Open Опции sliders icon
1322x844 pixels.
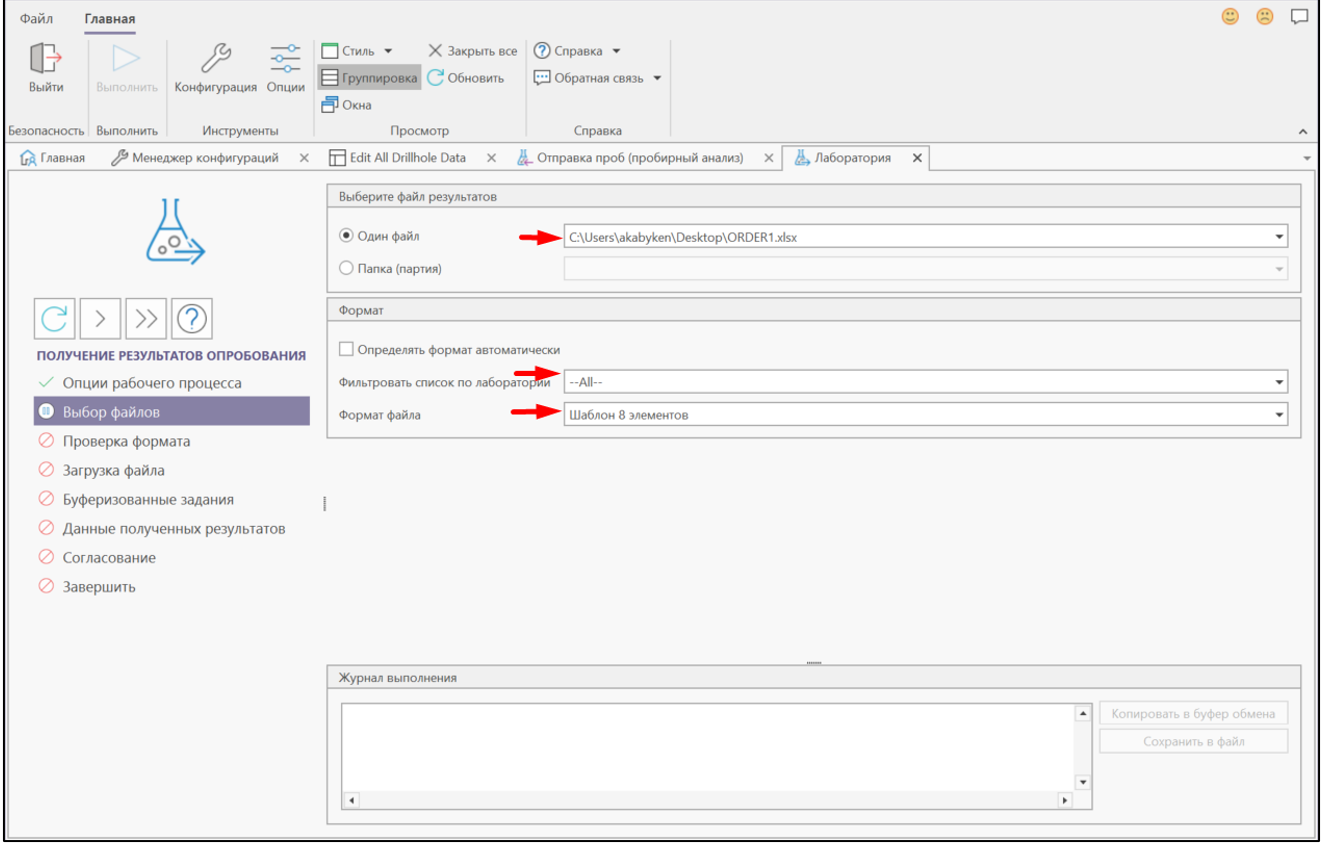click(x=286, y=60)
